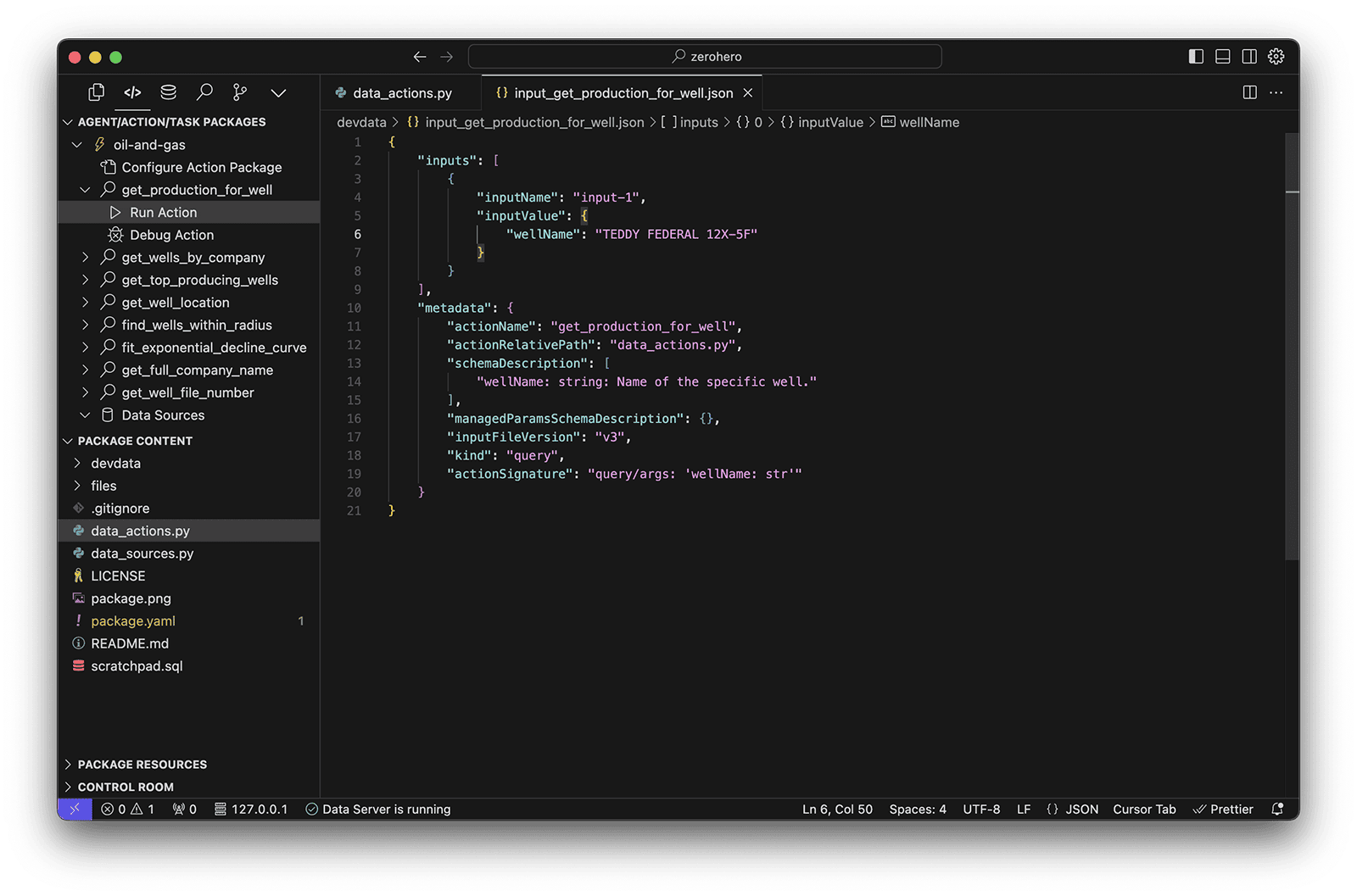Image resolution: width=1357 pixels, height=896 pixels.
Task: Open the Source Control branch icon
Action: click(241, 92)
